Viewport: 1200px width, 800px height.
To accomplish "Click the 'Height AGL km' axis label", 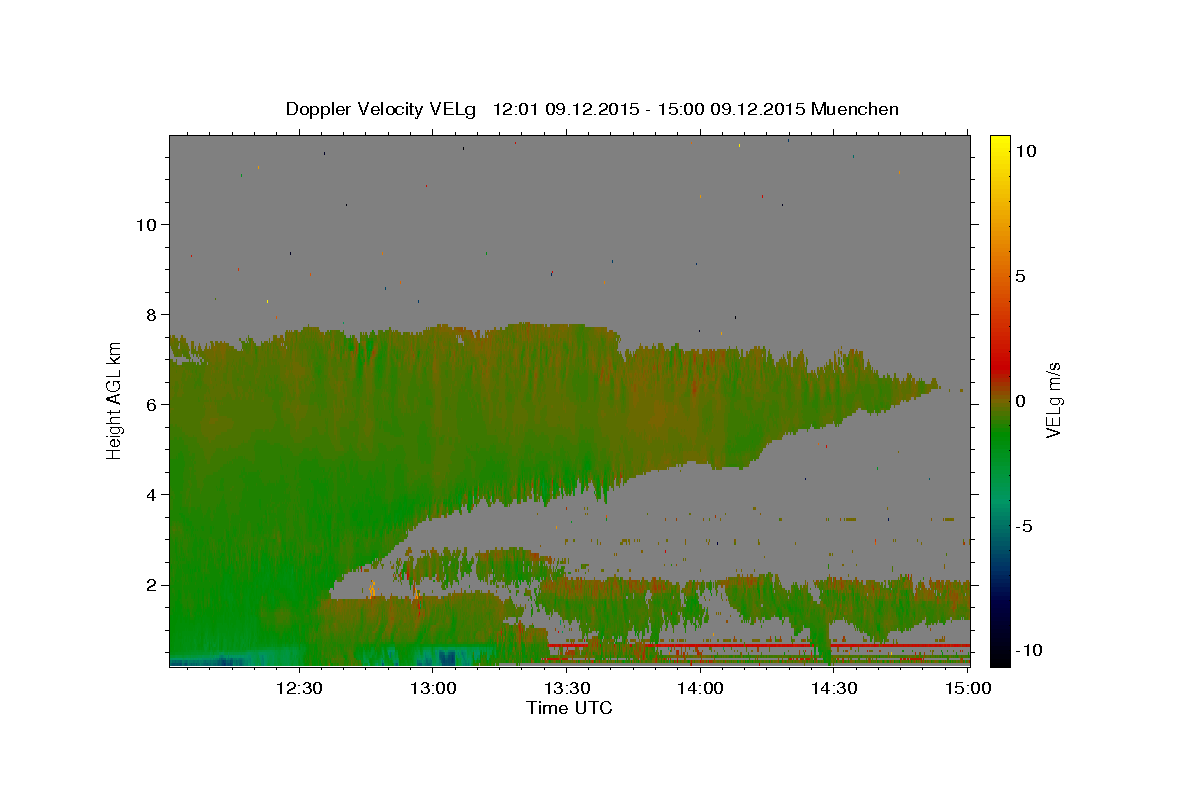I will pyautogui.click(x=114, y=400).
